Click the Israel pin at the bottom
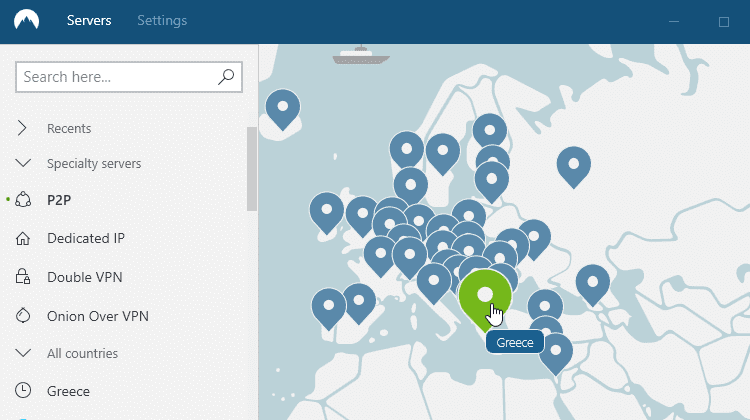Screen dimensions: 750x420 click(x=556, y=354)
